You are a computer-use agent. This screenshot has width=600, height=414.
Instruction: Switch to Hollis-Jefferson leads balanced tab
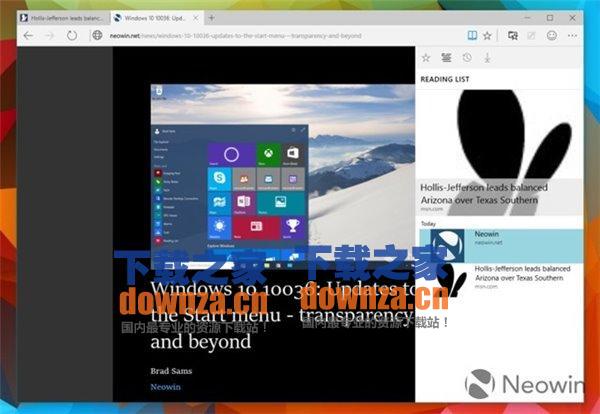(x=62, y=18)
